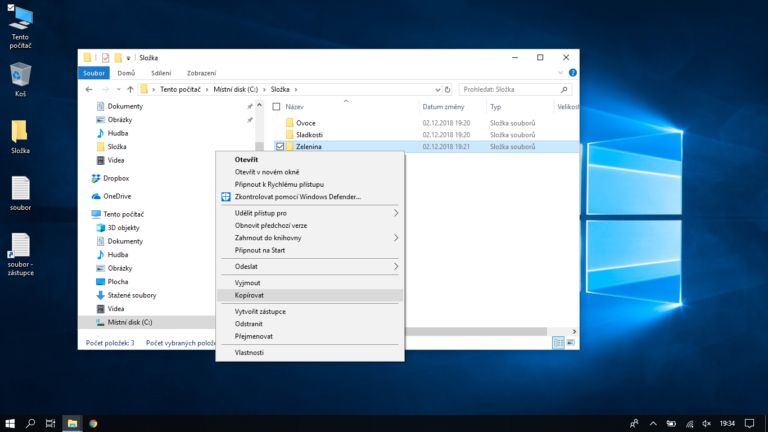Click the Dropbox icon in navigation pane
Viewport: 768px width, 432px height.
[x=97, y=178]
